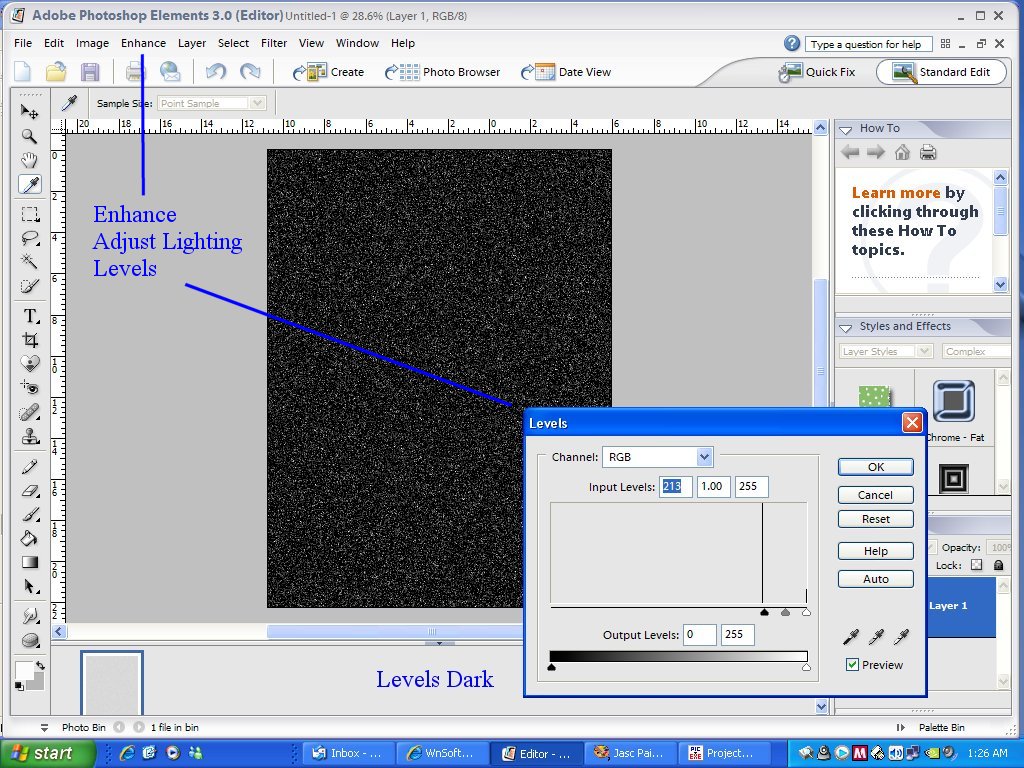Select the Gradient tool

[29, 562]
